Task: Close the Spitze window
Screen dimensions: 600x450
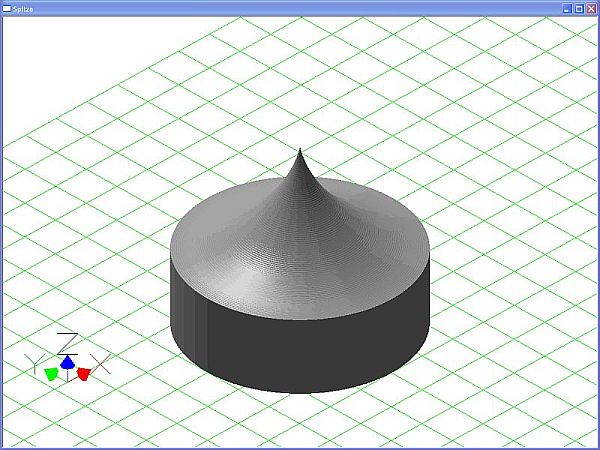Action: click(591, 8)
